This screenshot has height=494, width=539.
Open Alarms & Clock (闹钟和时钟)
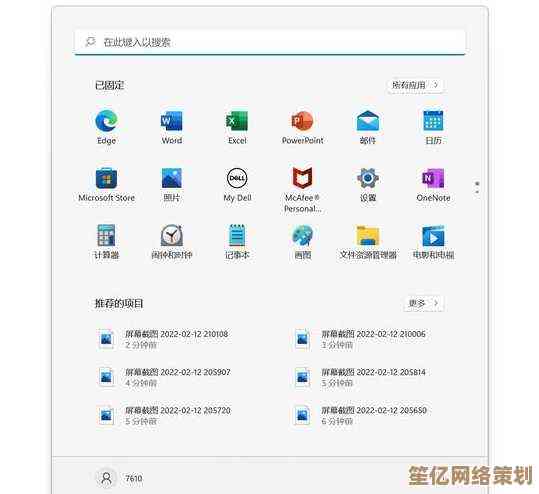(172, 241)
